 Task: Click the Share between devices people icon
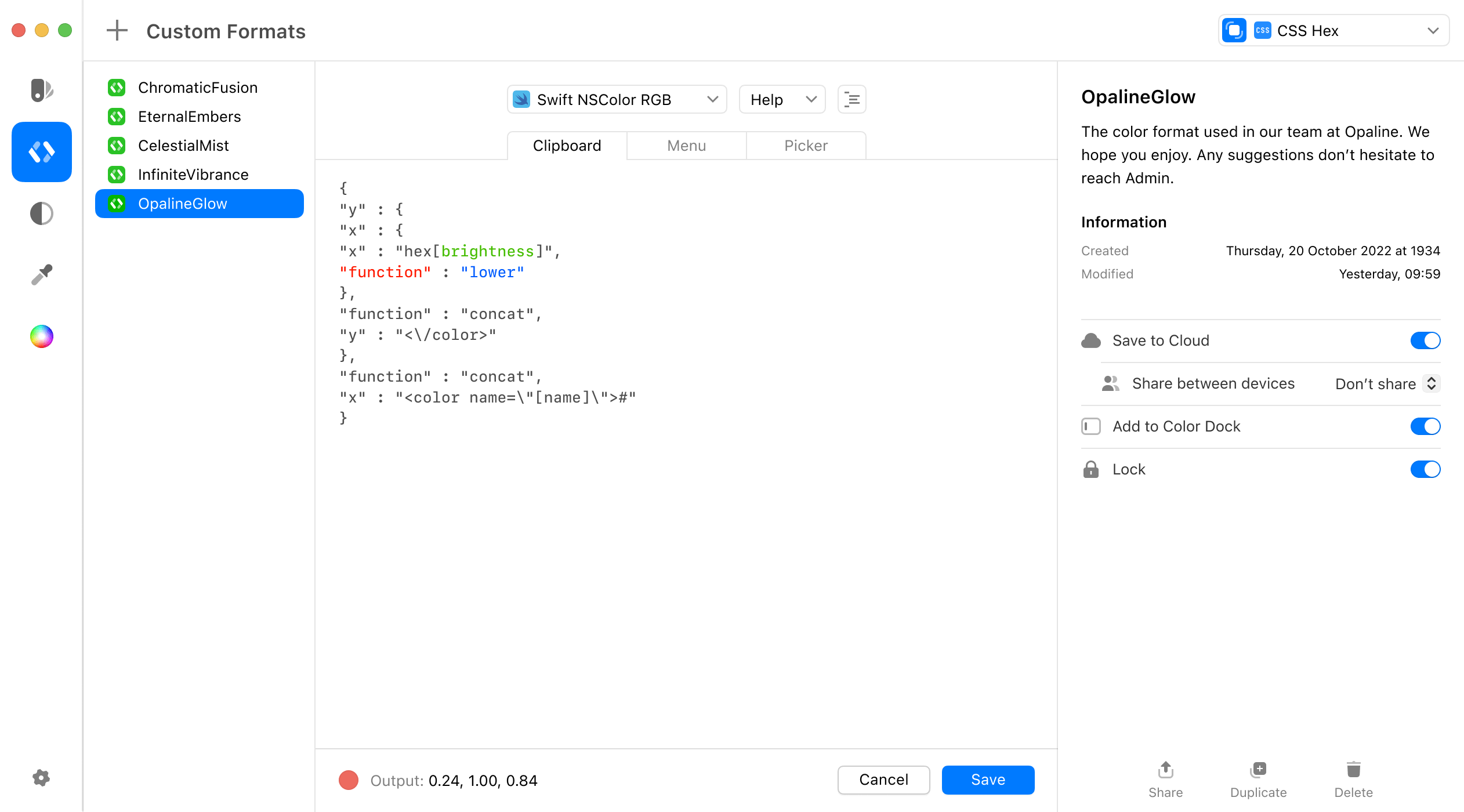(x=1110, y=383)
